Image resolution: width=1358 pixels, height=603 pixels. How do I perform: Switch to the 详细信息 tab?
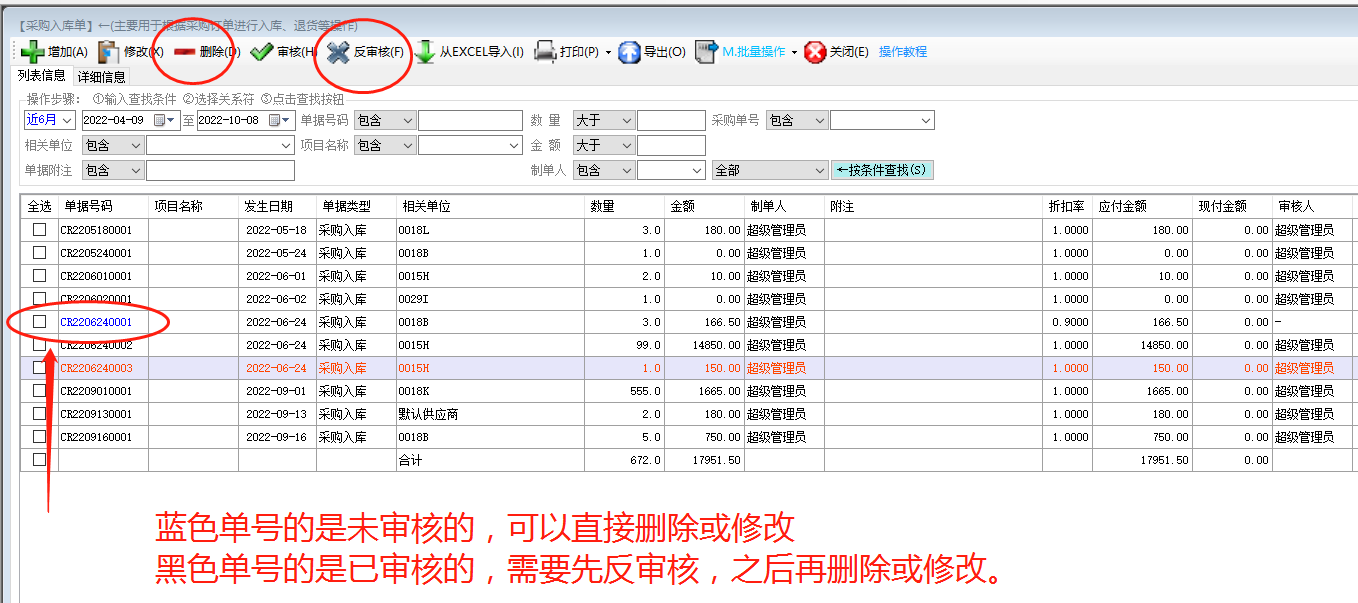101,77
